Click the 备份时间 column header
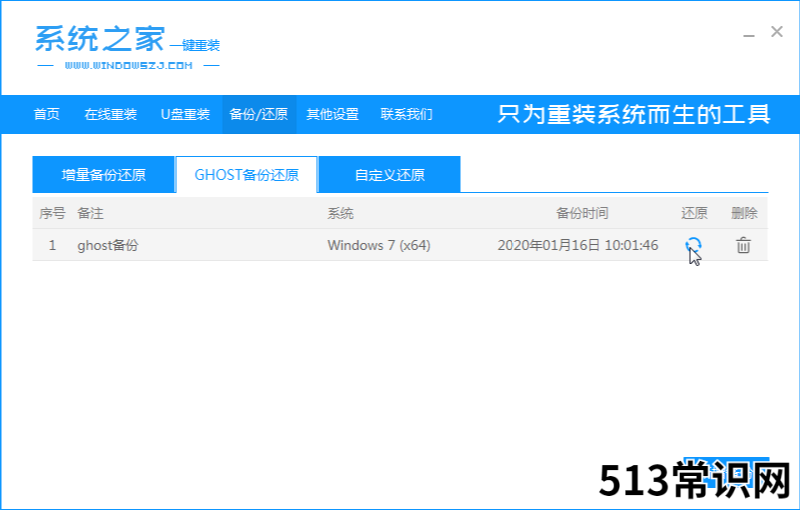Viewport: 800px width, 511px height. pyautogui.click(x=582, y=213)
